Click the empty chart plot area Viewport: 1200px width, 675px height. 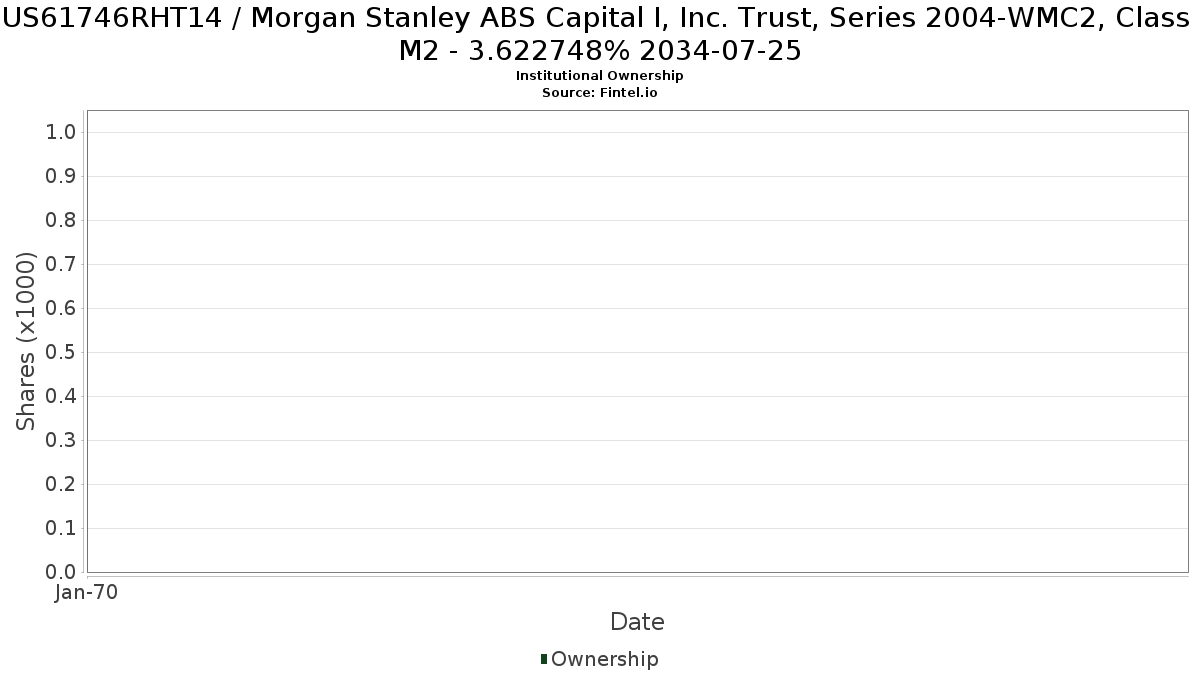tap(637, 341)
